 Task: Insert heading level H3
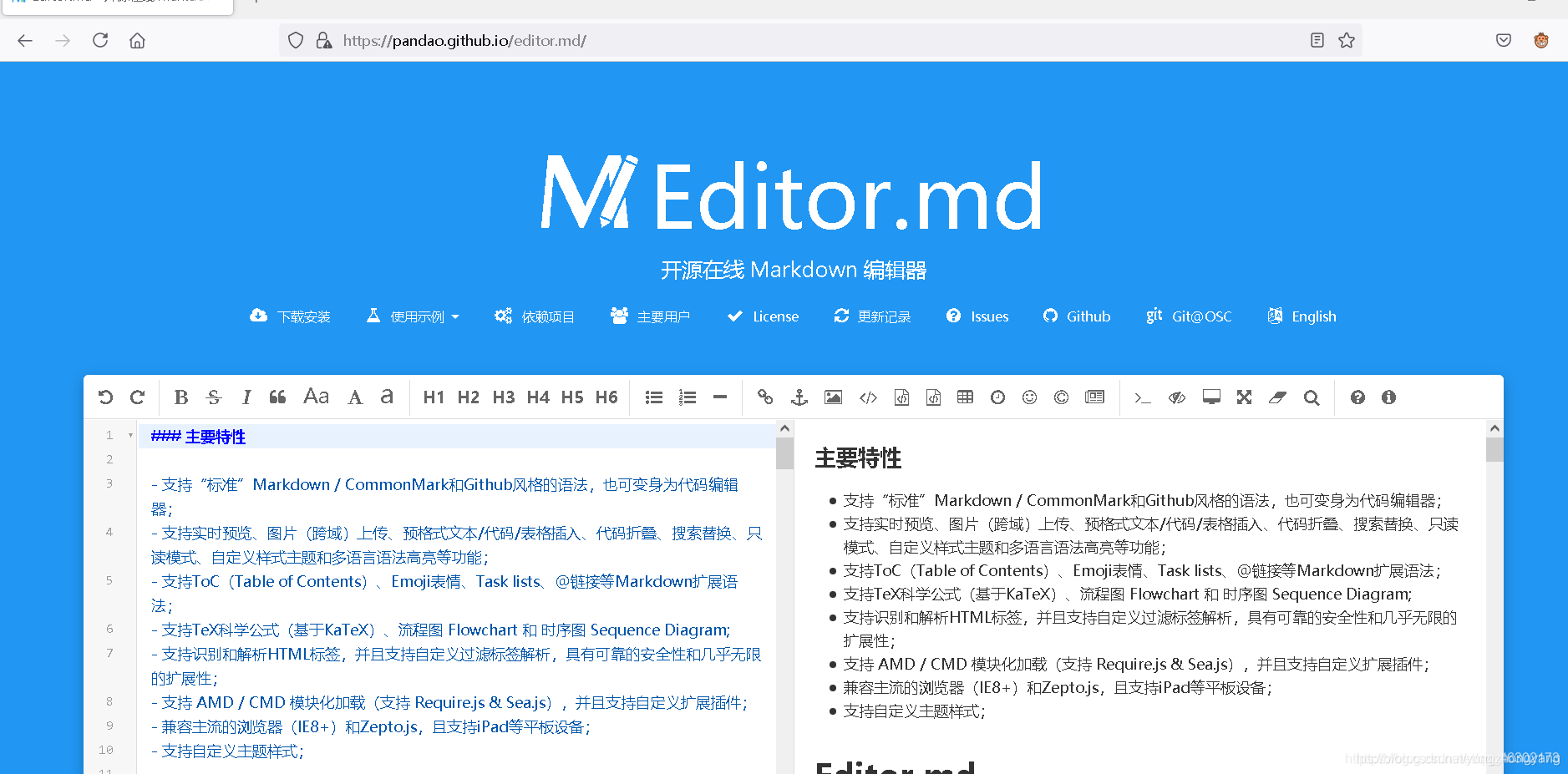tap(504, 397)
